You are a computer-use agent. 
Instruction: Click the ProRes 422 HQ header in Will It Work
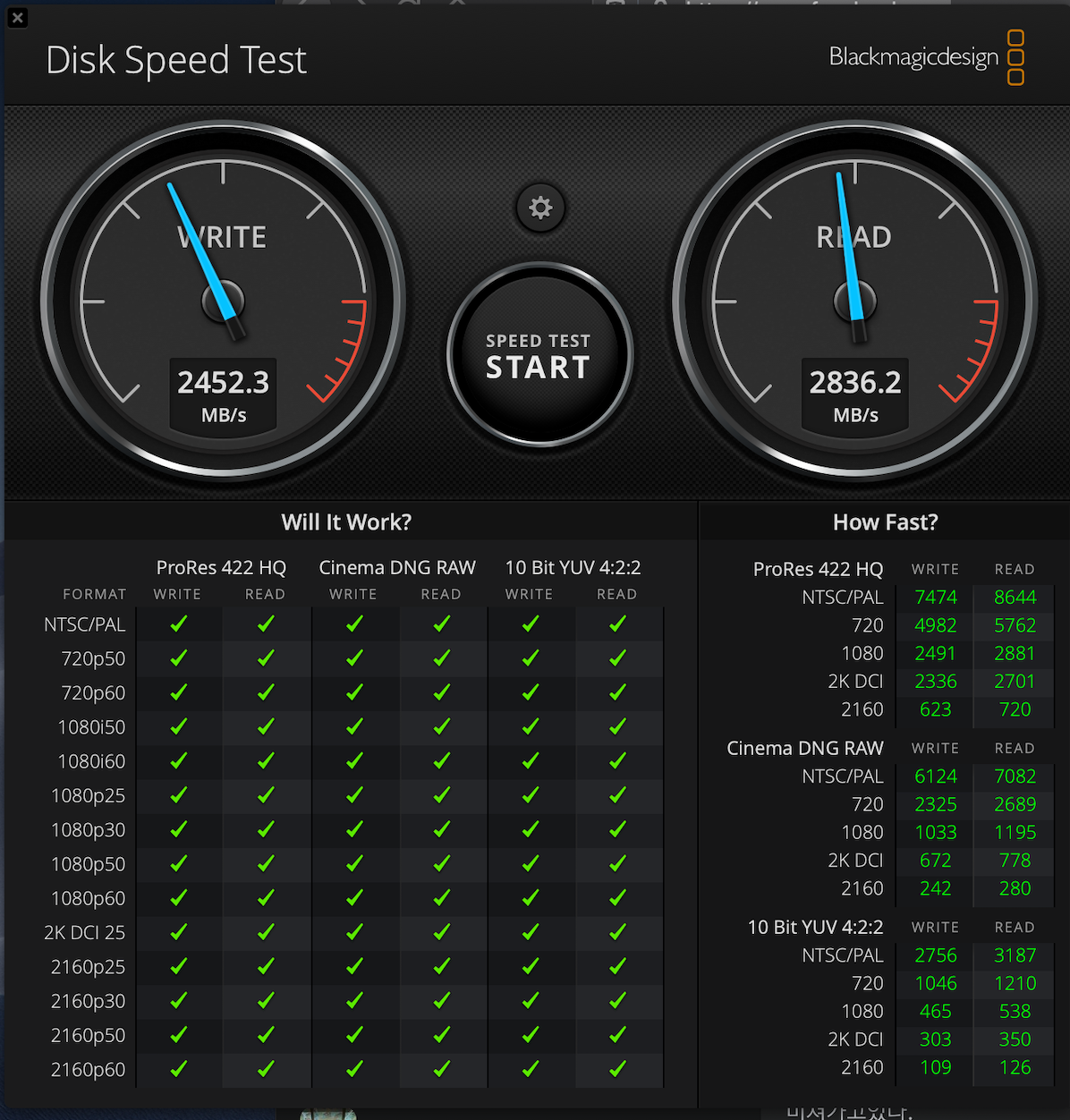221,567
